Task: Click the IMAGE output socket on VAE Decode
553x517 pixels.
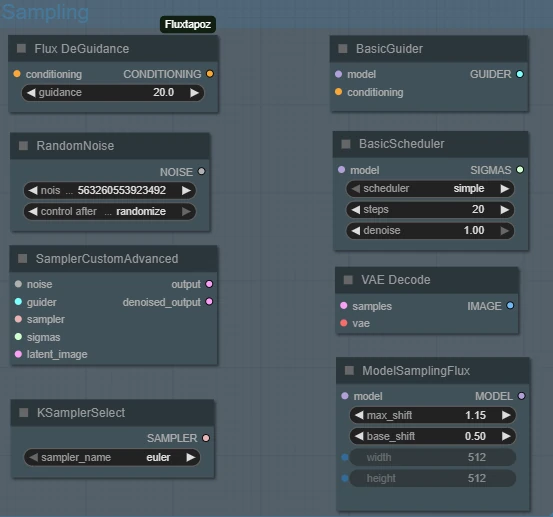Action: pos(510,305)
